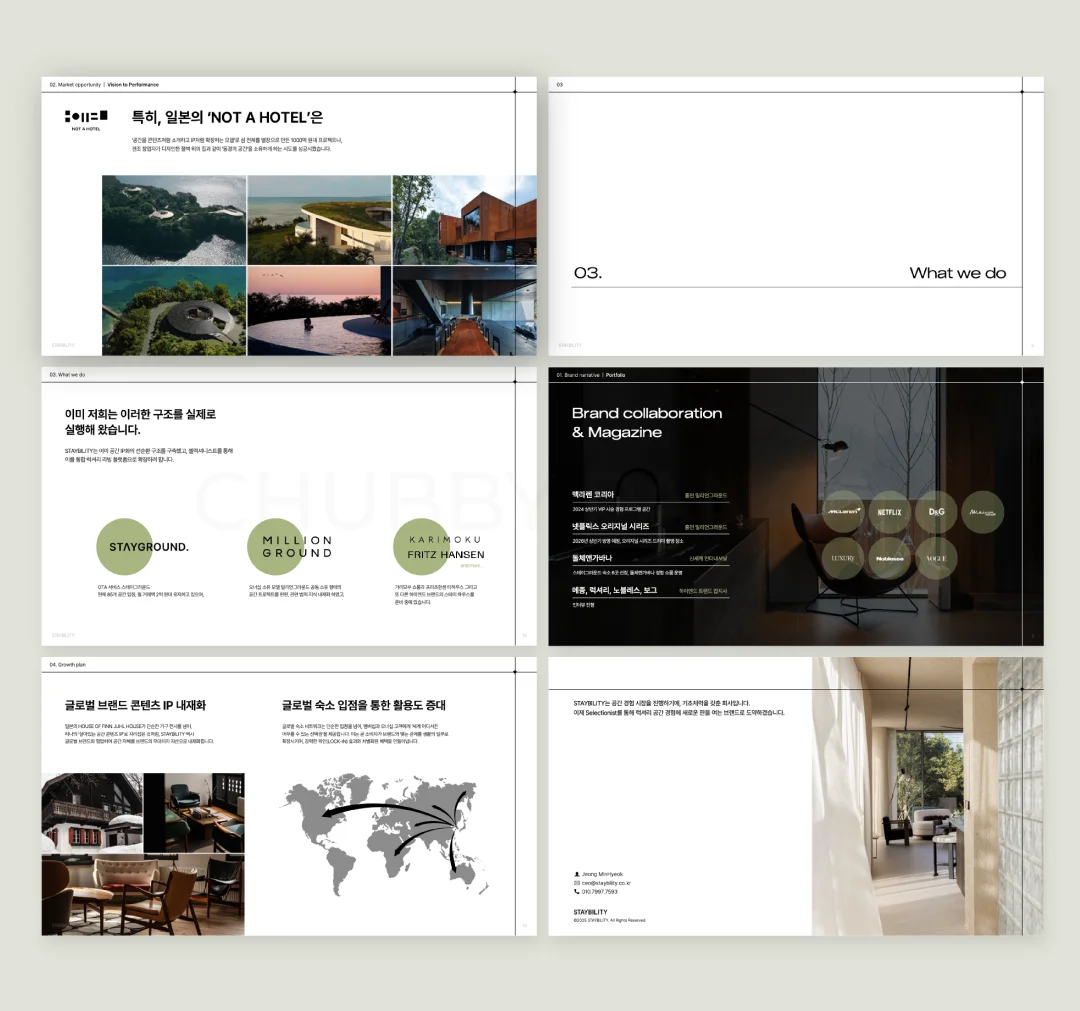Click the 'Brand collaboration & Magazine' heading
This screenshot has width=1080, height=1011.
646,423
